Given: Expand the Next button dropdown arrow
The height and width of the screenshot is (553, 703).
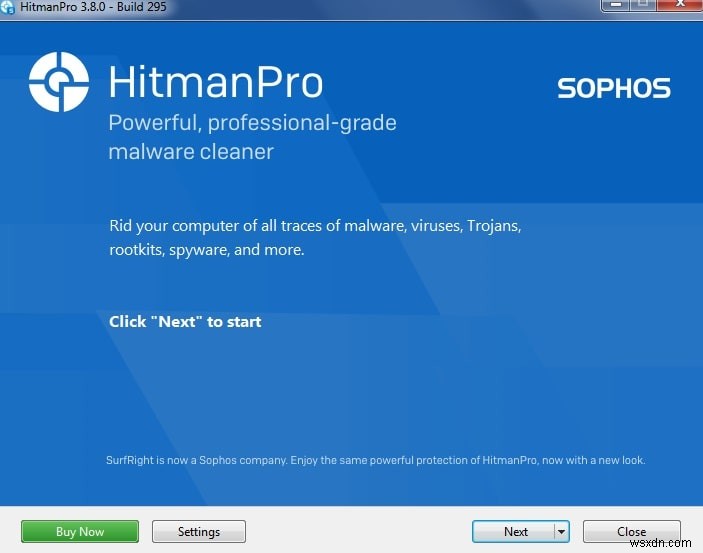Looking at the screenshot, I should [x=561, y=531].
